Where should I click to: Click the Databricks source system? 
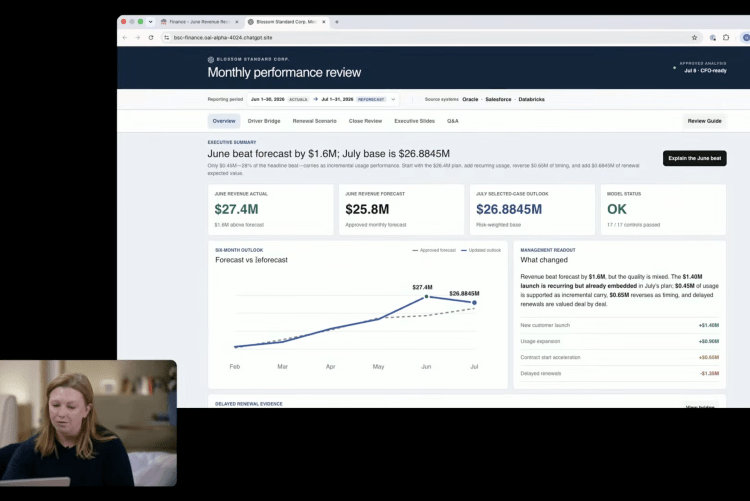point(531,100)
